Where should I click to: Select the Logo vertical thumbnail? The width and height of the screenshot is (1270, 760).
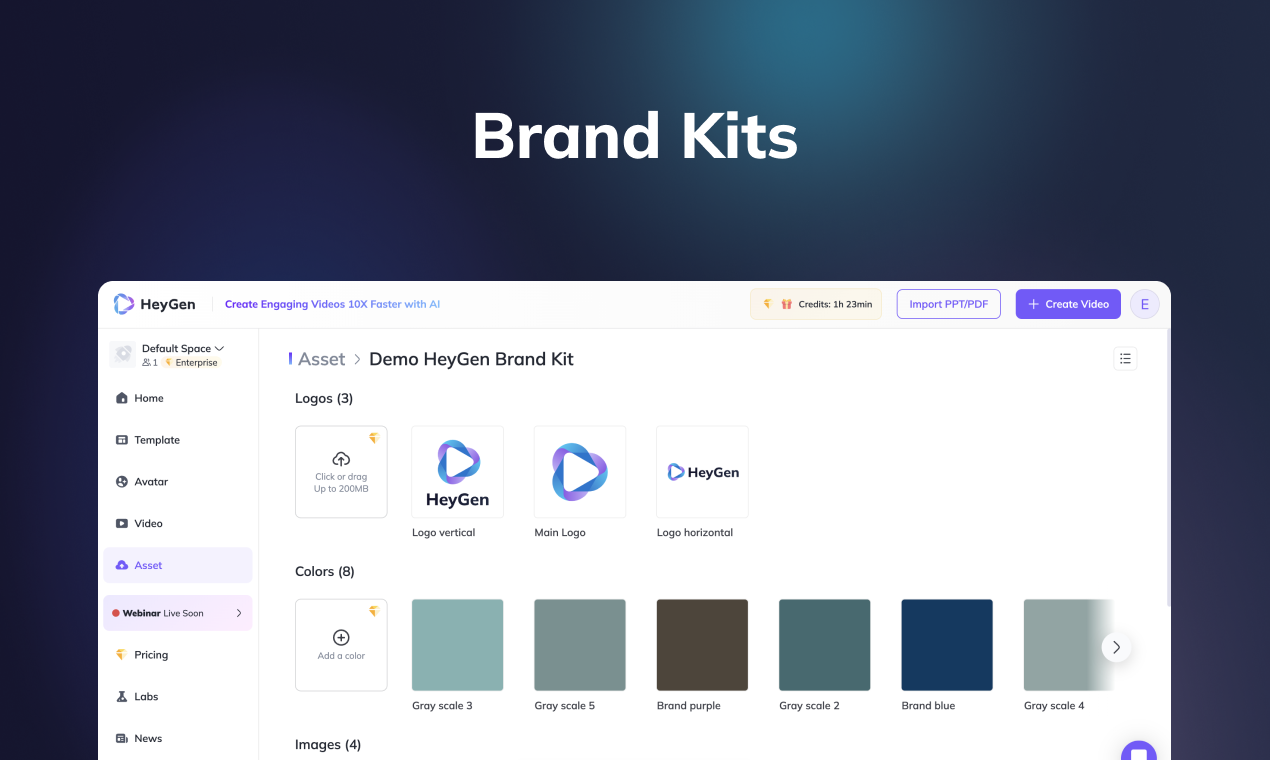coord(458,472)
